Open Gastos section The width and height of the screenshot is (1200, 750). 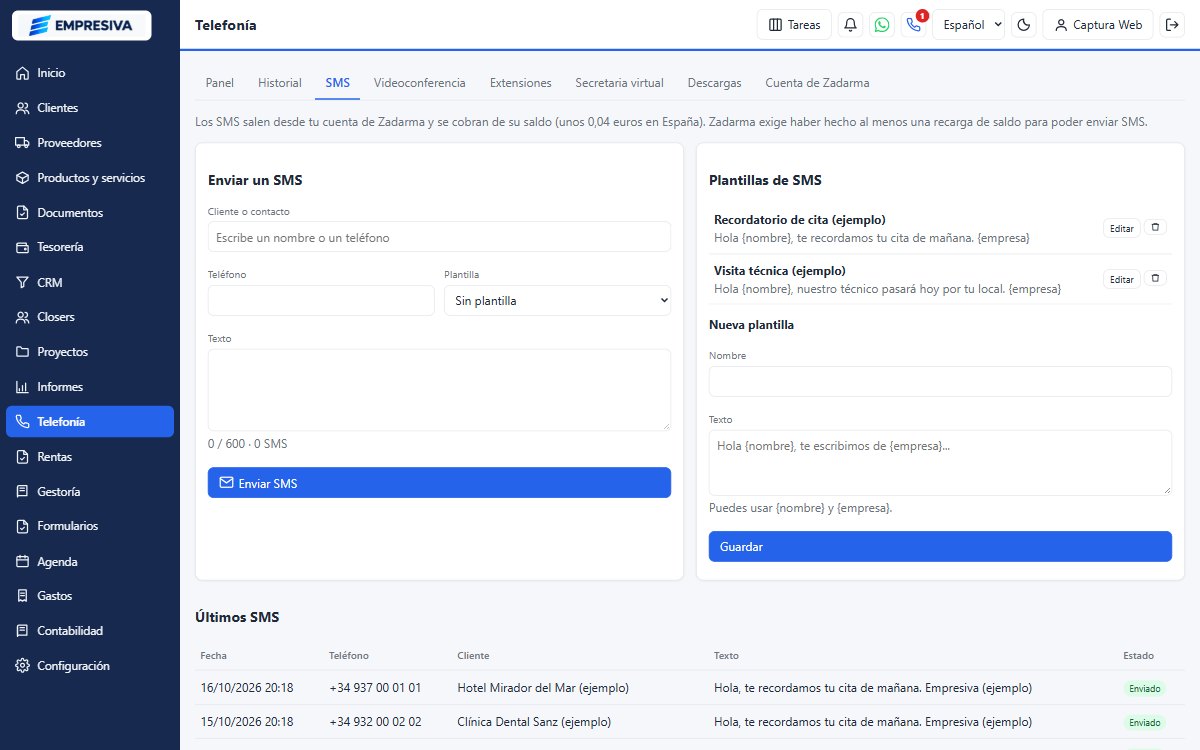pos(90,596)
